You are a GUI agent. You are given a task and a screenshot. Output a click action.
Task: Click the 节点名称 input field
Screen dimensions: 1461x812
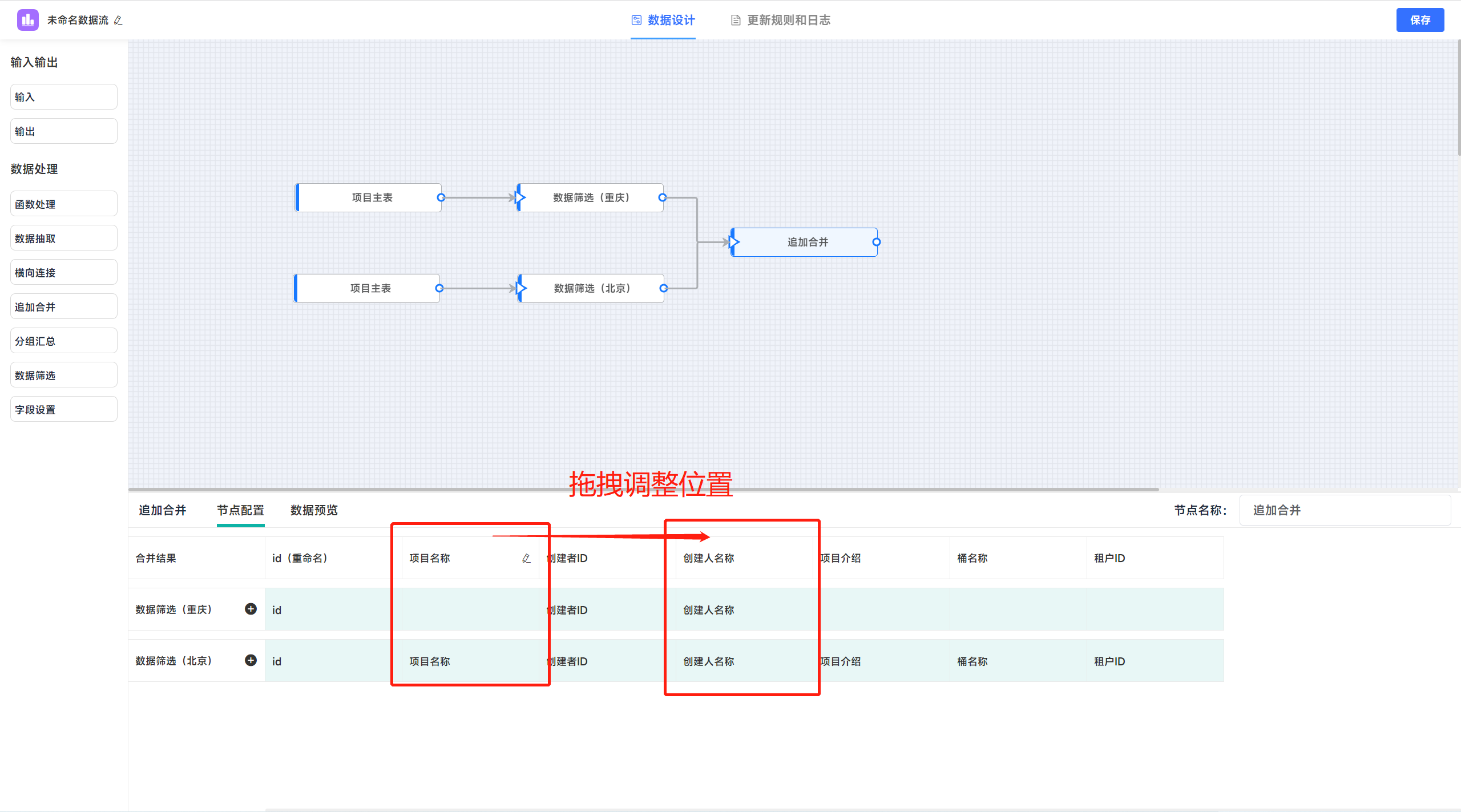pyautogui.click(x=1345, y=510)
